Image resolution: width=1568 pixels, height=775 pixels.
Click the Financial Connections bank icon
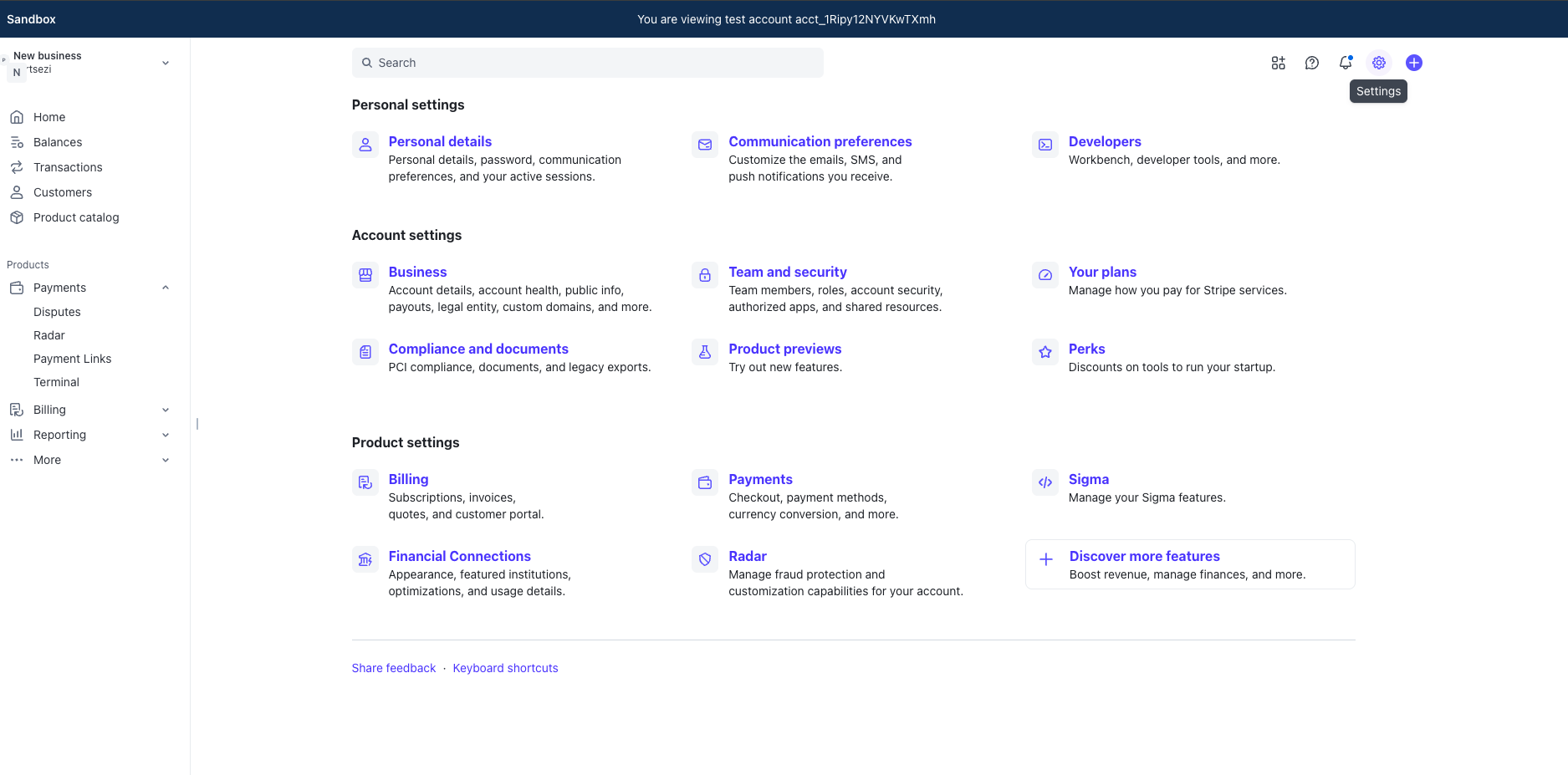point(365,559)
